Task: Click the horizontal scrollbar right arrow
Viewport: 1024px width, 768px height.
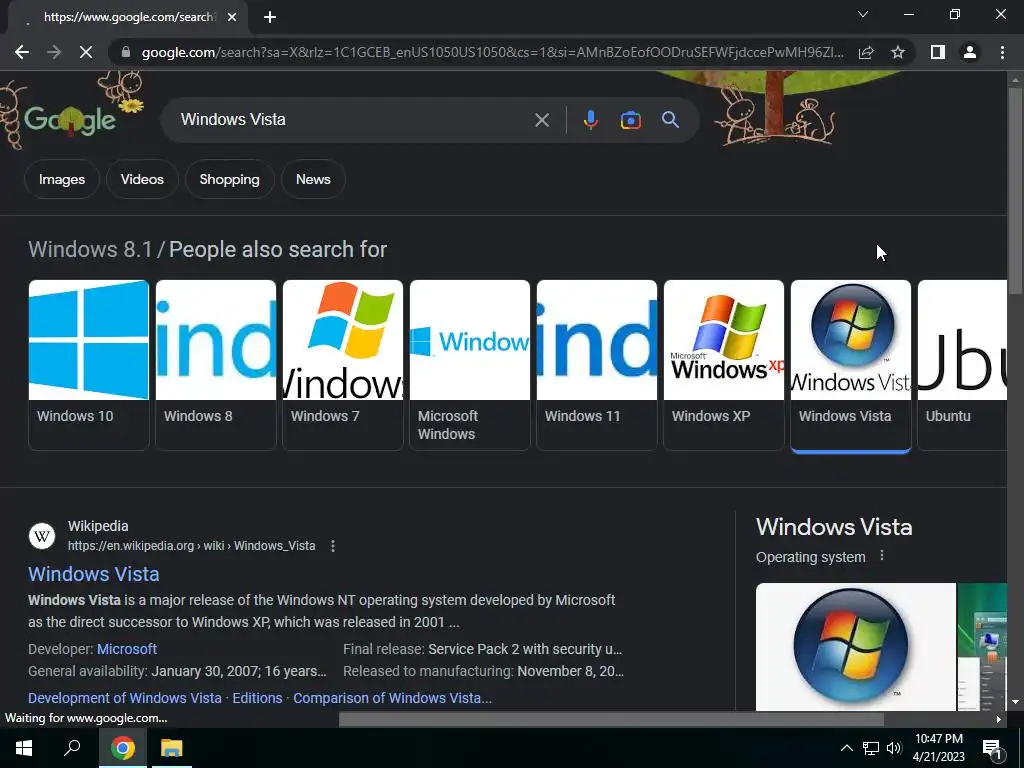Action: click(999, 720)
